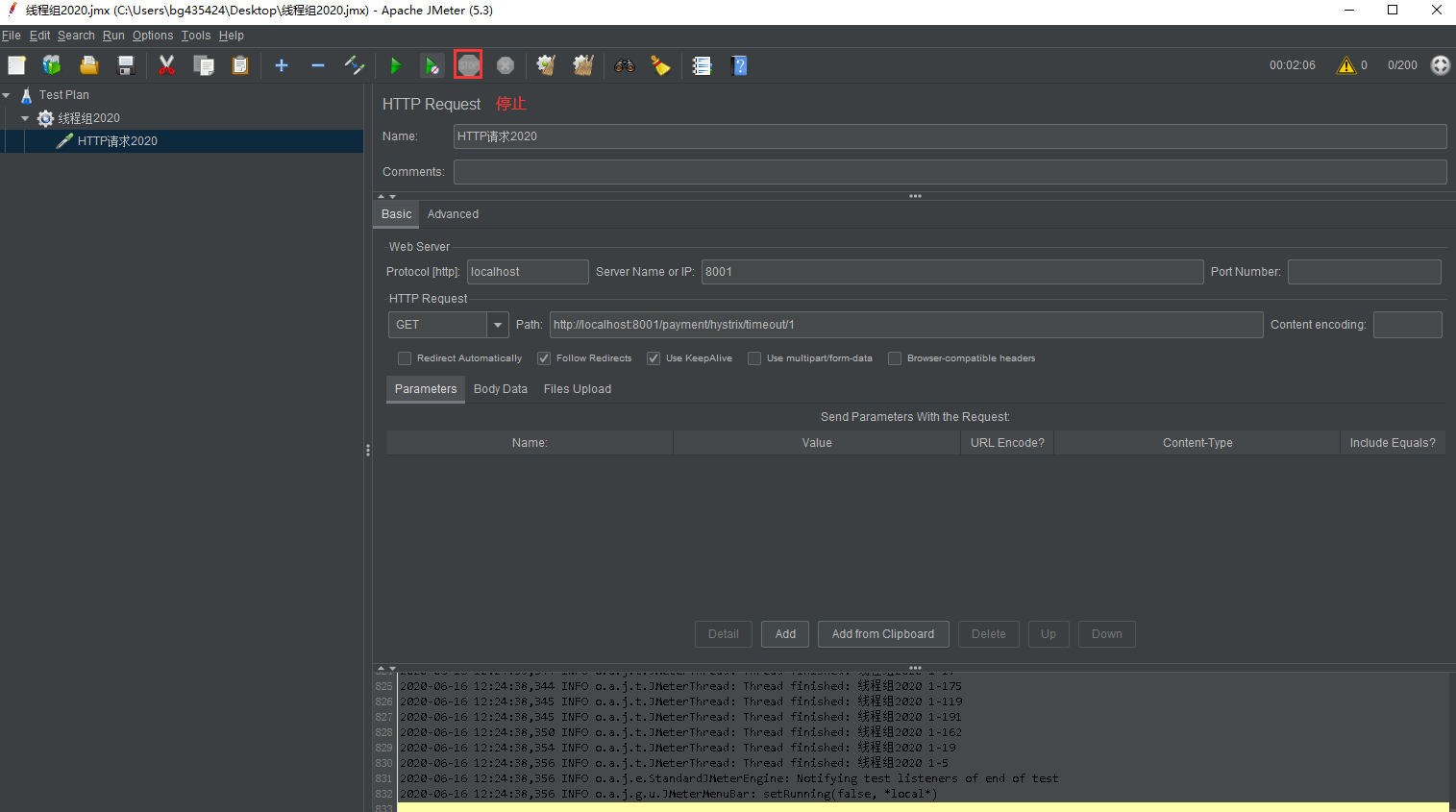Switch to the Advanced tab
The height and width of the screenshot is (812, 1456).
tap(453, 214)
